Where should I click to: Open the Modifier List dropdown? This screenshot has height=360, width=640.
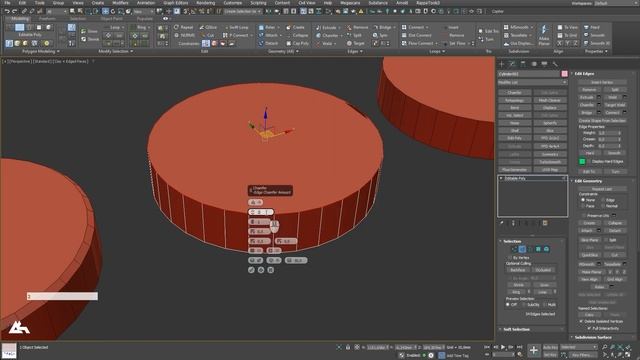[x=532, y=82]
